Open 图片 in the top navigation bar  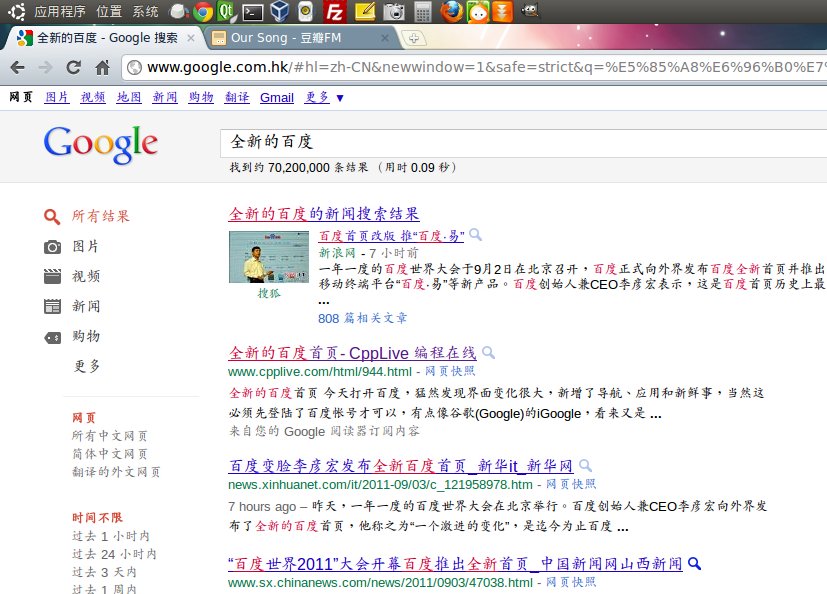click(57, 98)
